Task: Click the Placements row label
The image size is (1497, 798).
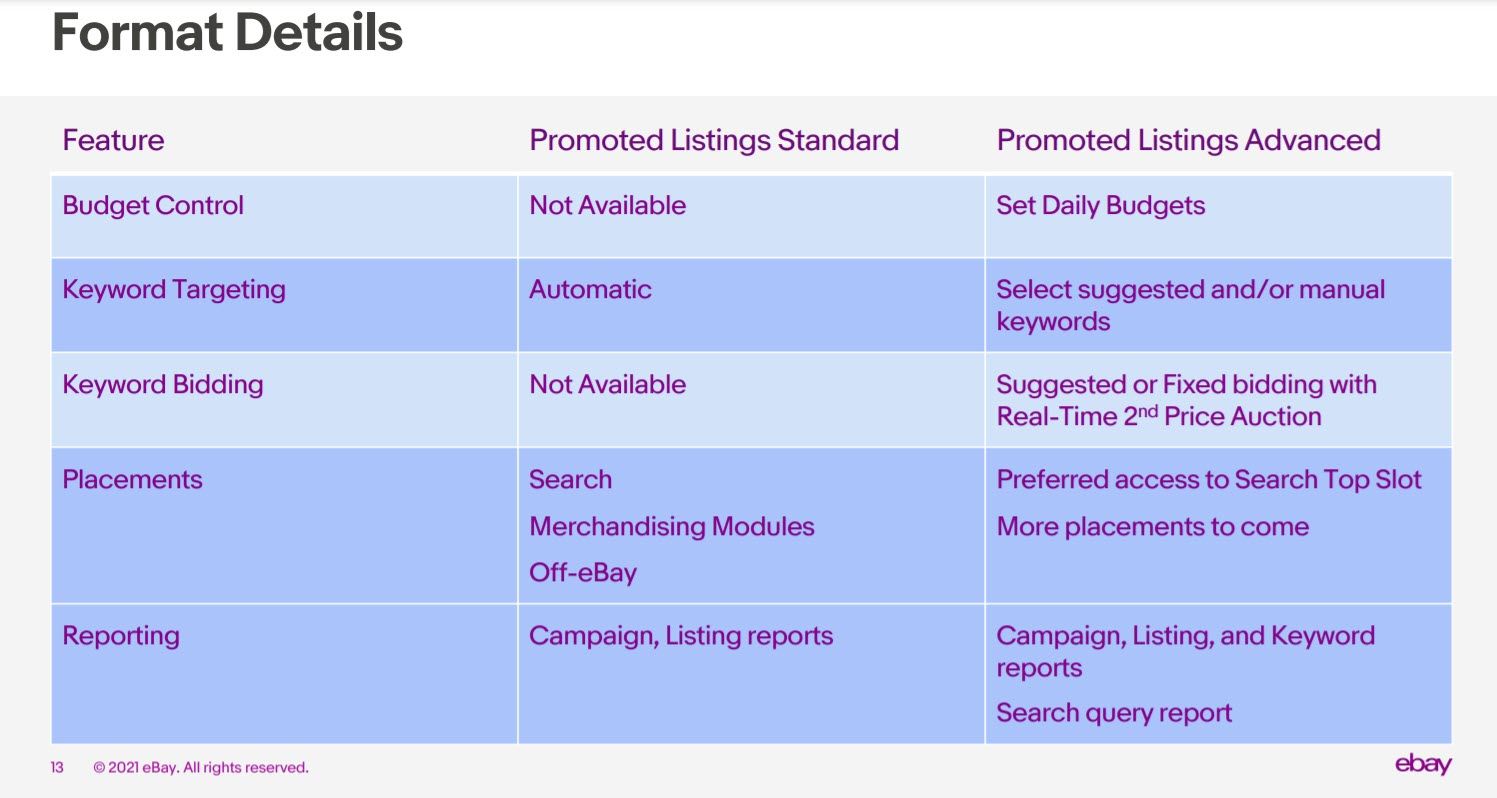Action: (132, 479)
